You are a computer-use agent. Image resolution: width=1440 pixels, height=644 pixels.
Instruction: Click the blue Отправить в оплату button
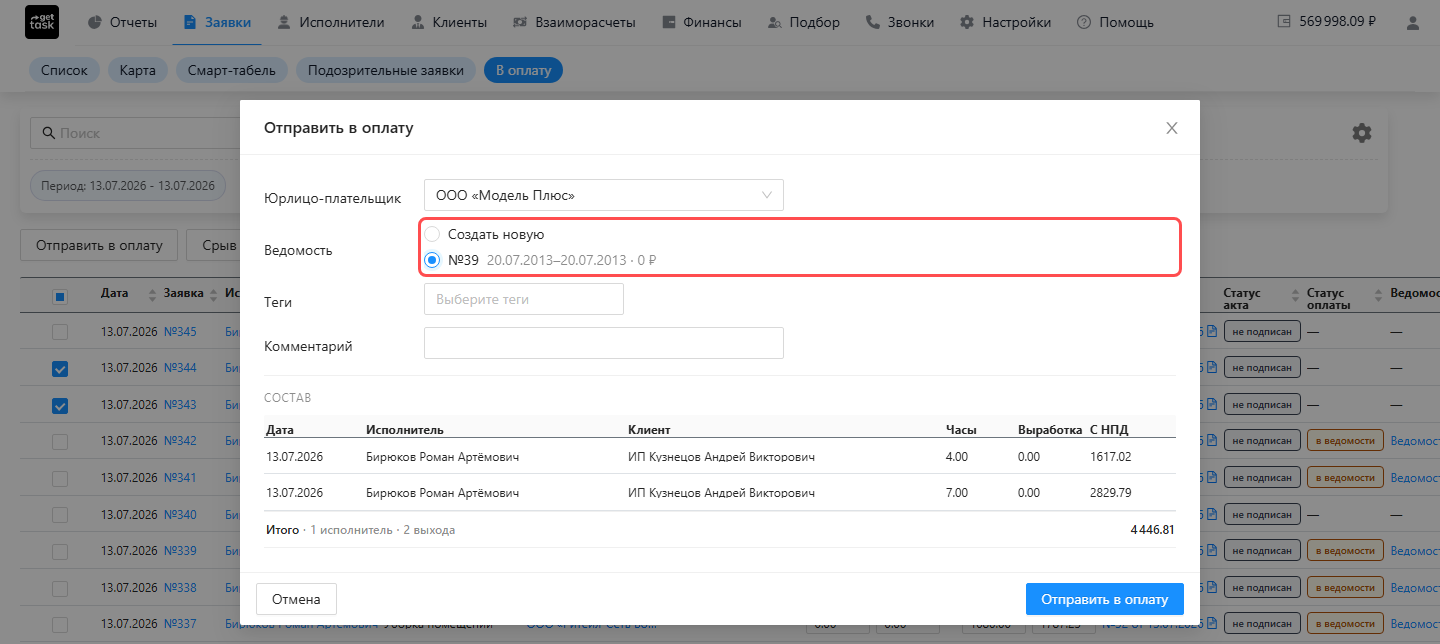click(x=1105, y=599)
